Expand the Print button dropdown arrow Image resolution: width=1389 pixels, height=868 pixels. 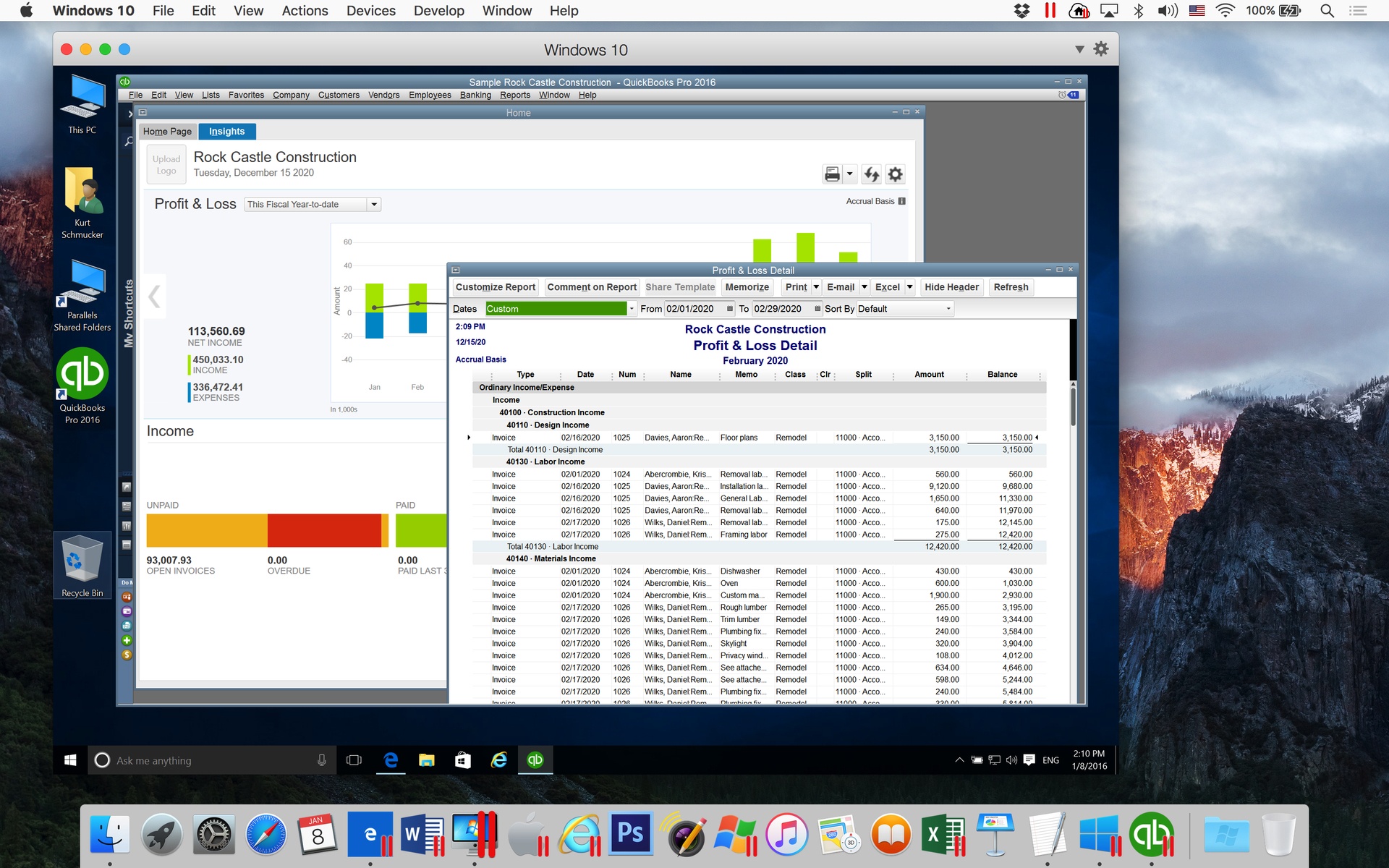816,287
